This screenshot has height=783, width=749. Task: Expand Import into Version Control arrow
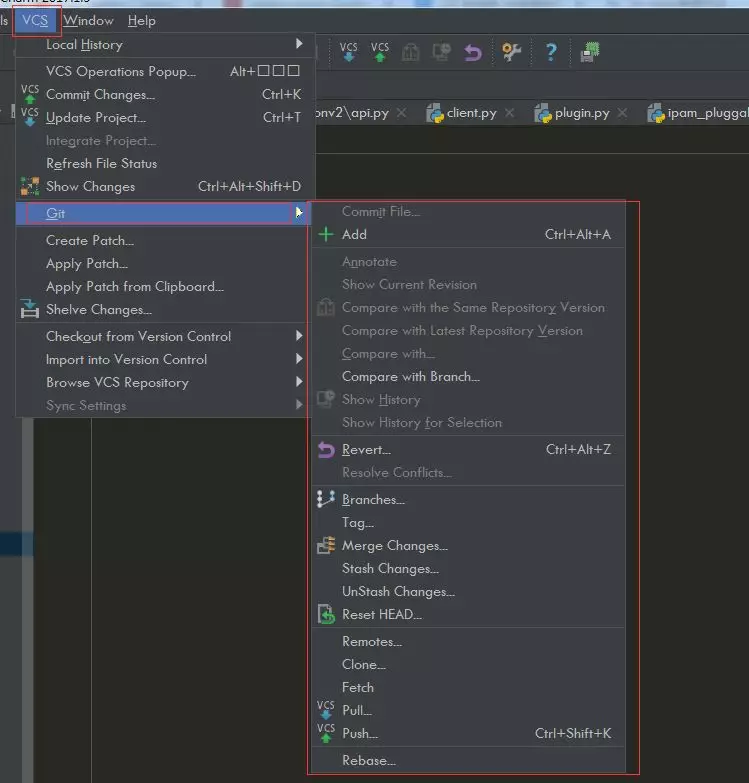point(299,359)
